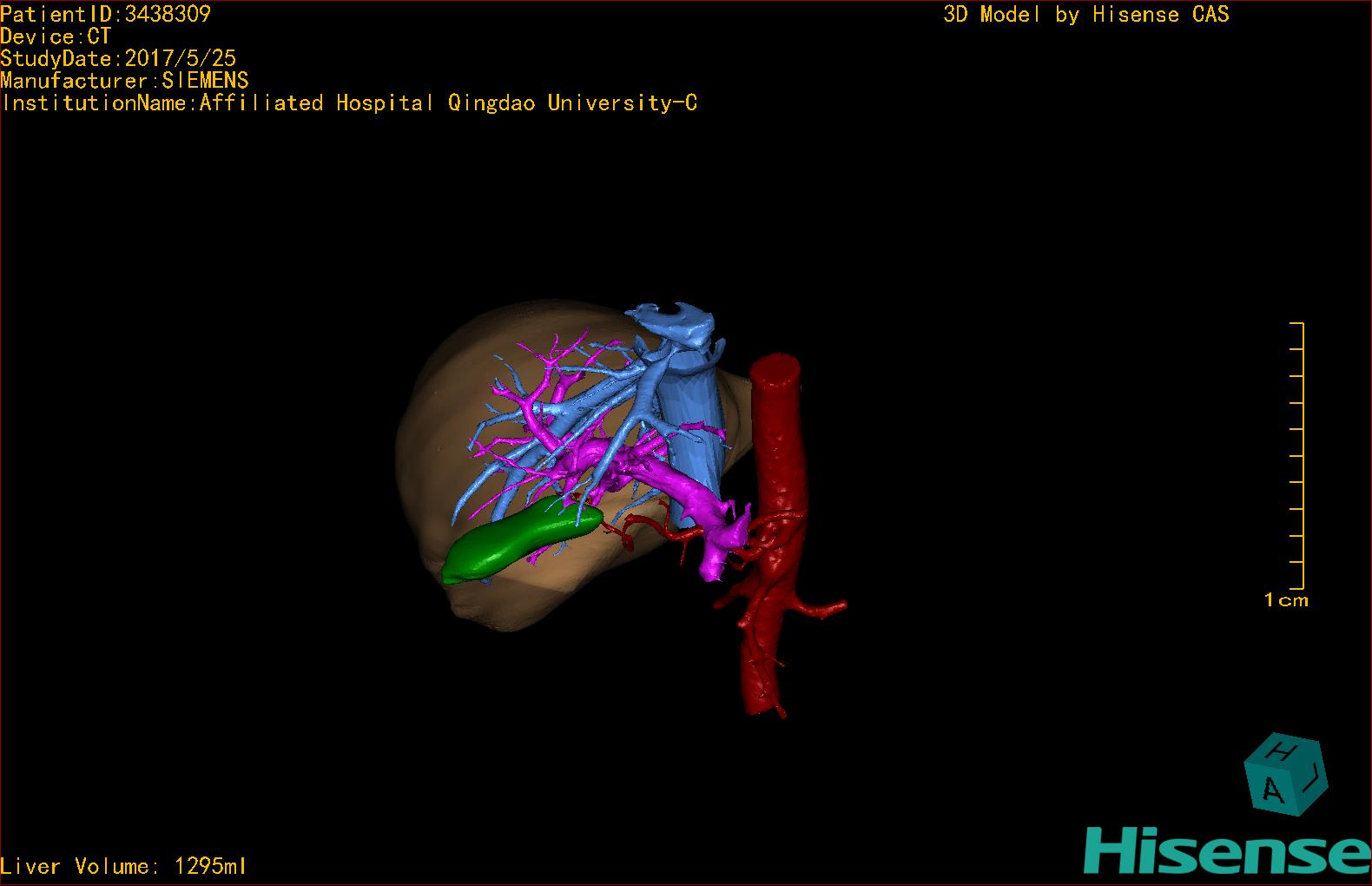Screen dimensions: 1372x886
Task: Click the Manufacturer:SIEMENS text
Action: point(124,81)
